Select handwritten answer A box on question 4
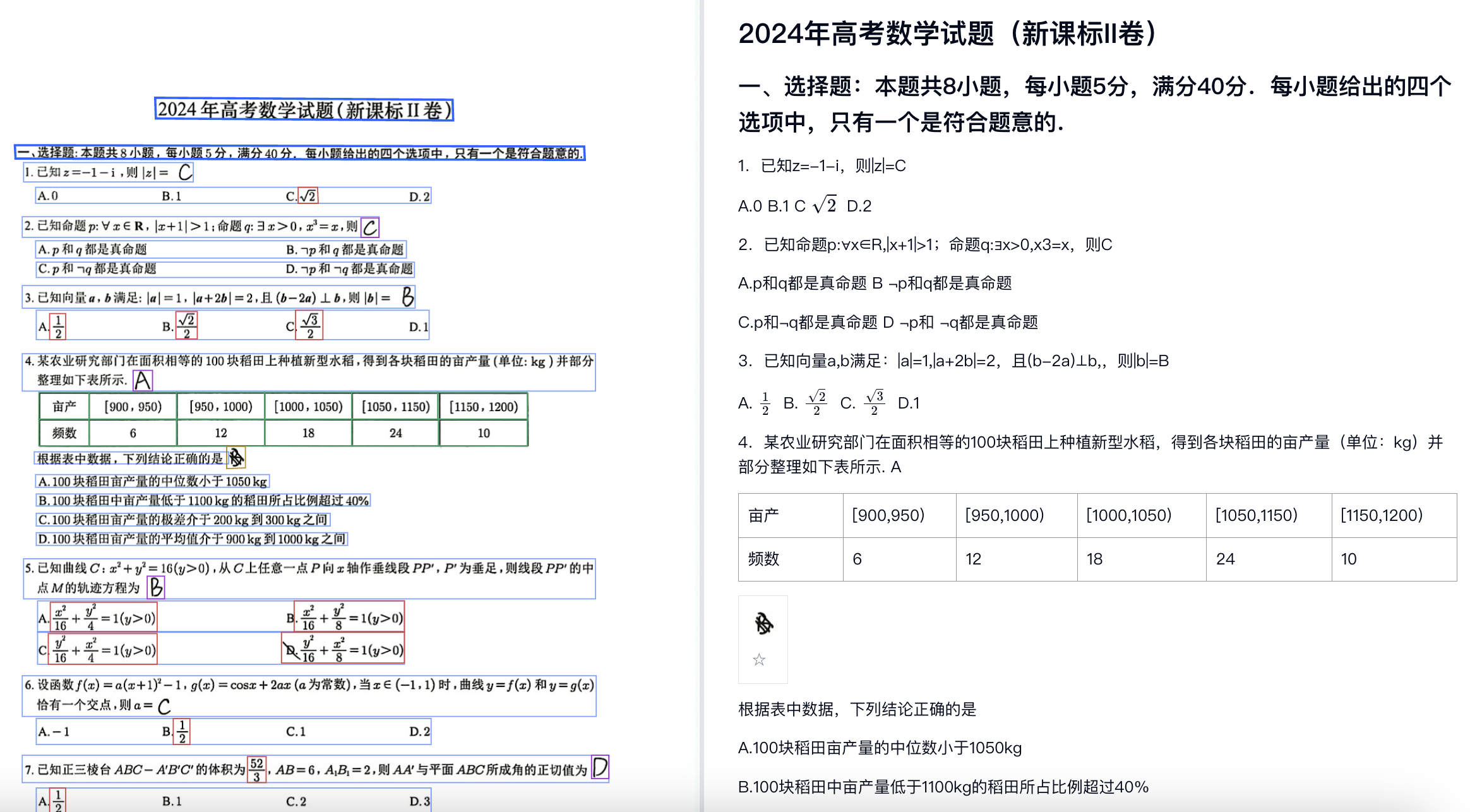 143,380
